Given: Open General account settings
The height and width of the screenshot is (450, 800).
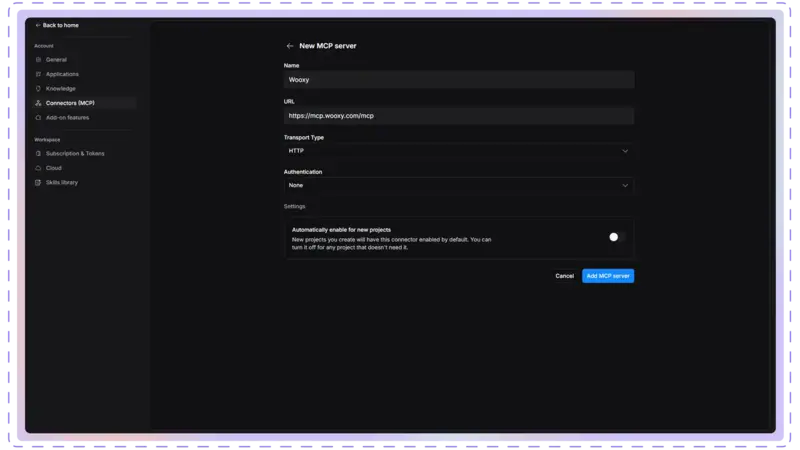Looking at the screenshot, I should (56, 60).
